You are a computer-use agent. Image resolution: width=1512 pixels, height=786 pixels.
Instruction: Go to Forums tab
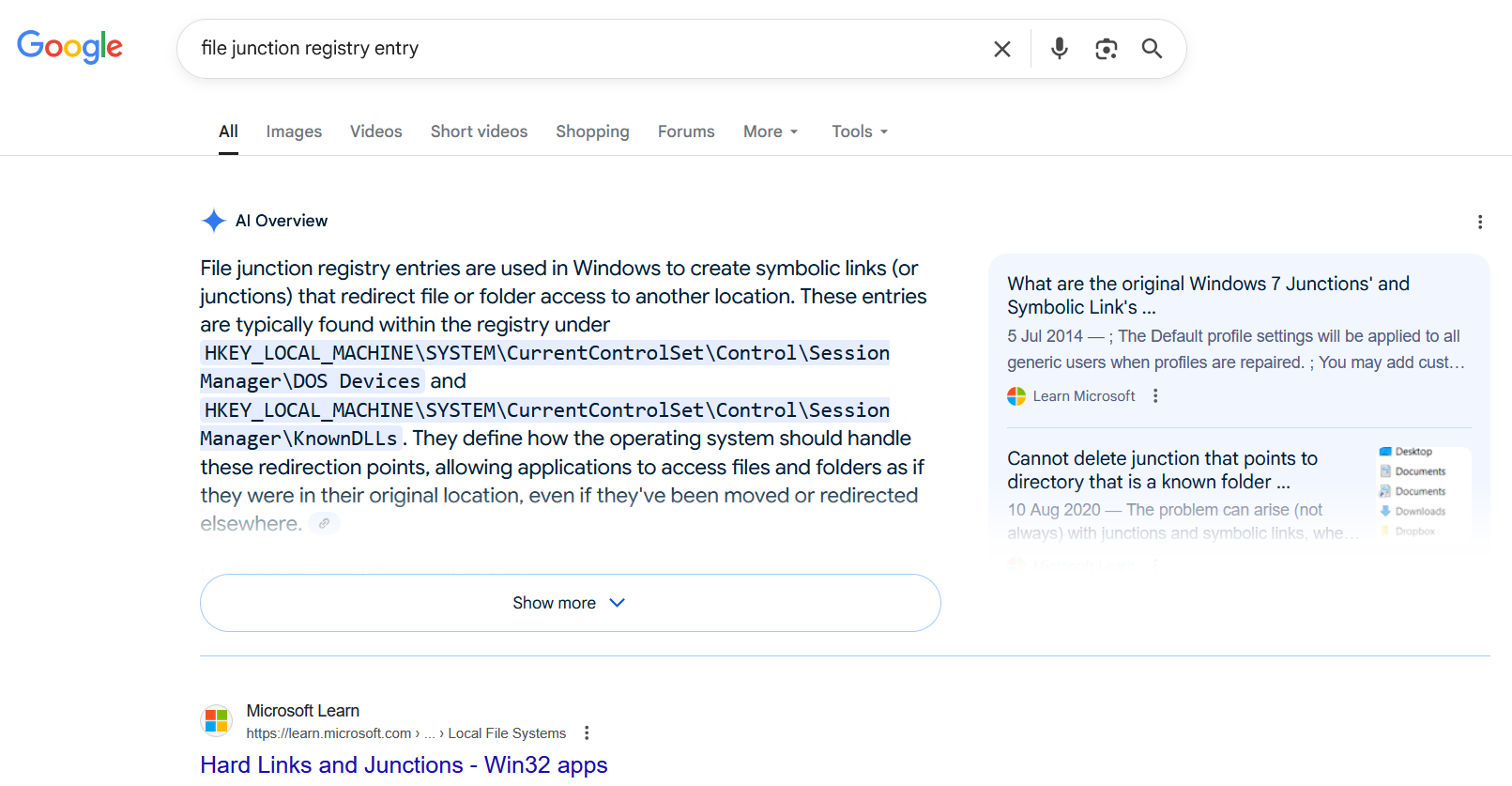point(686,131)
